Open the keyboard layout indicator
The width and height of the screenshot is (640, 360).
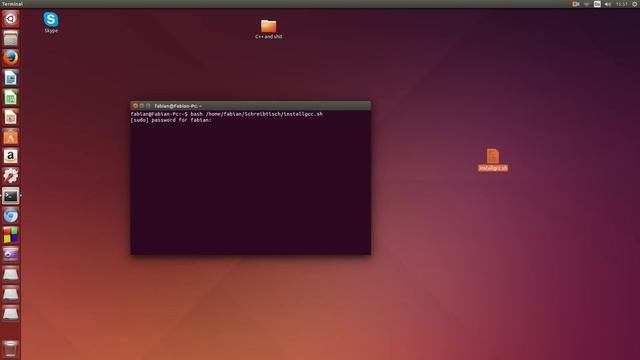point(597,4)
